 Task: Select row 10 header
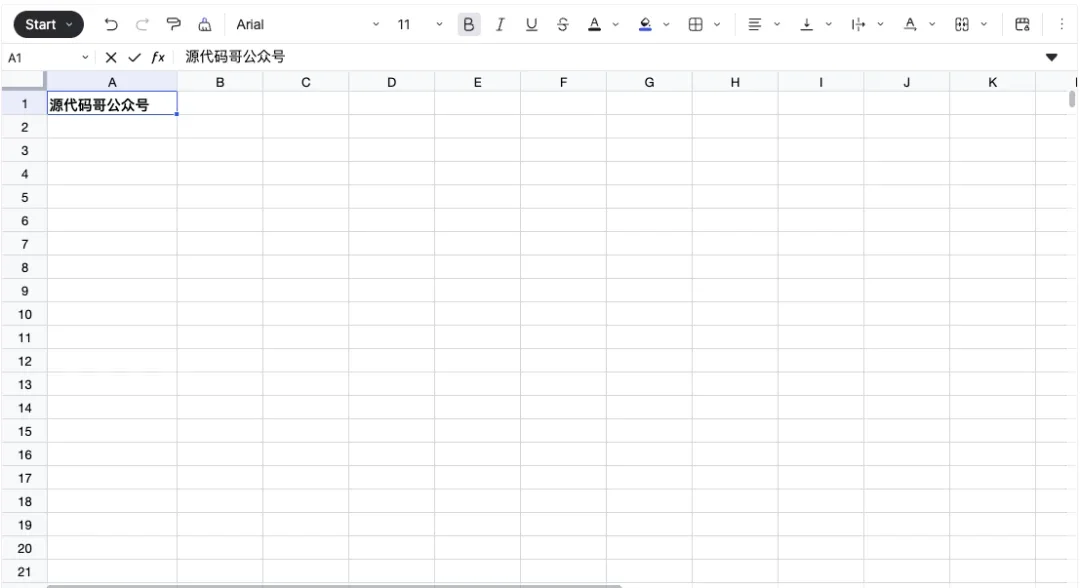[x=25, y=314]
